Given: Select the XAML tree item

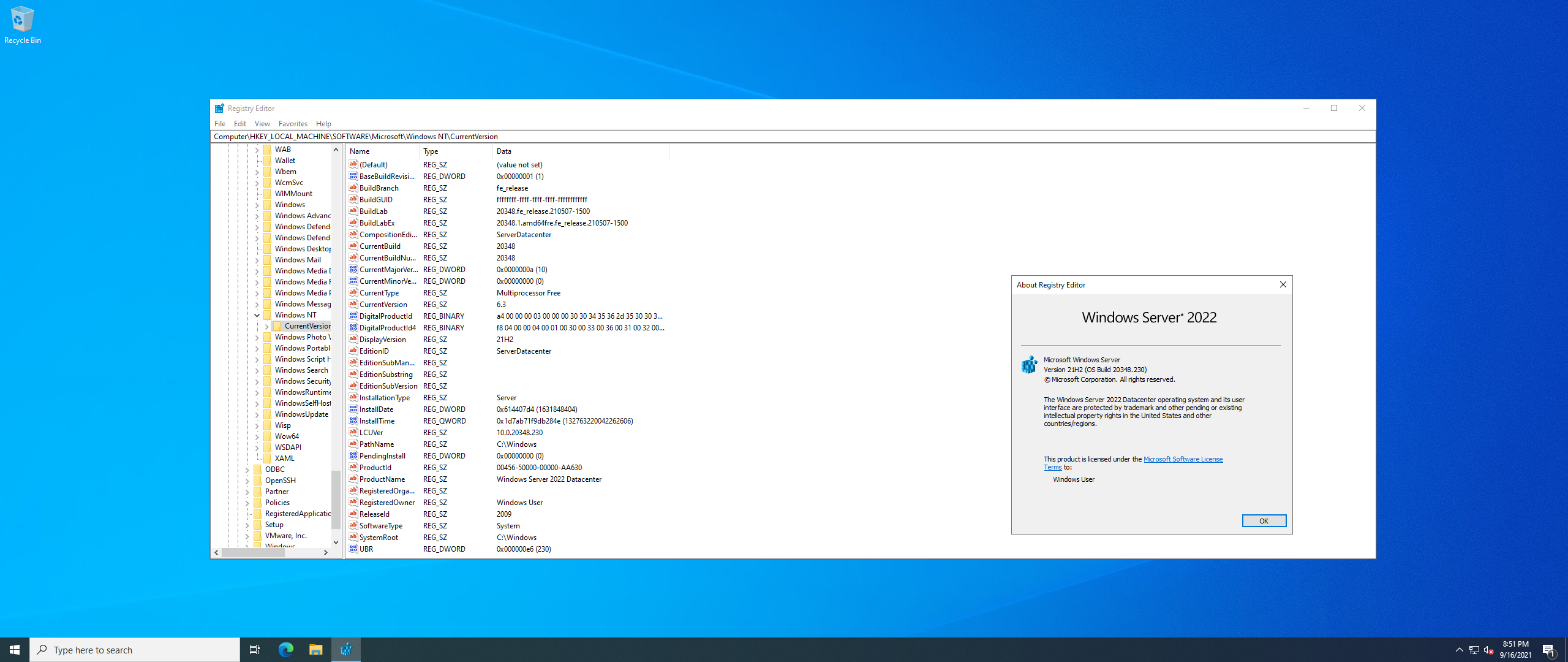Looking at the screenshot, I should (x=284, y=458).
